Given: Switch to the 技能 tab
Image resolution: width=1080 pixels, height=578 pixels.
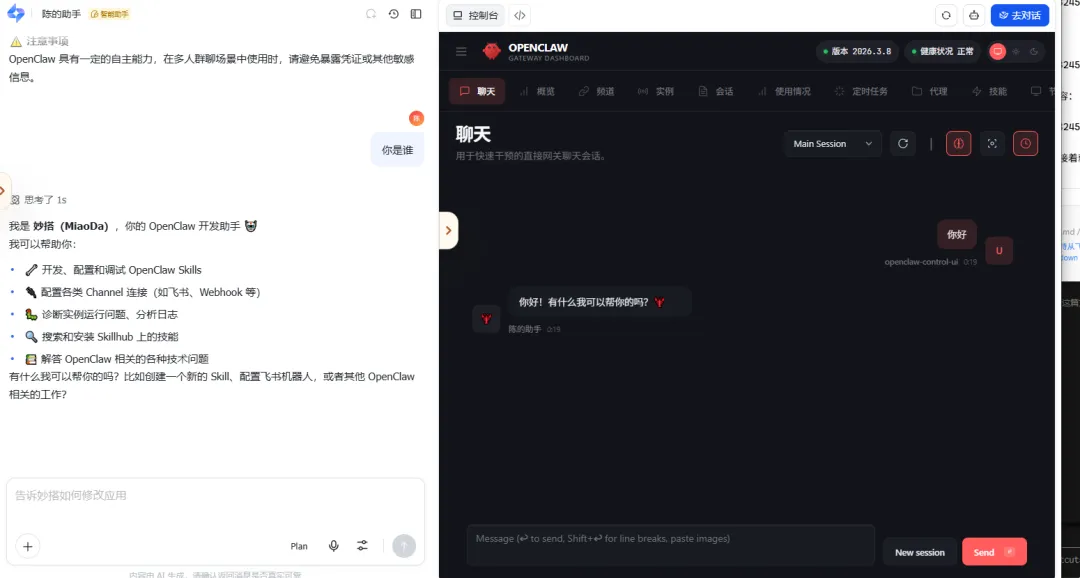Looking at the screenshot, I should coord(989,91).
